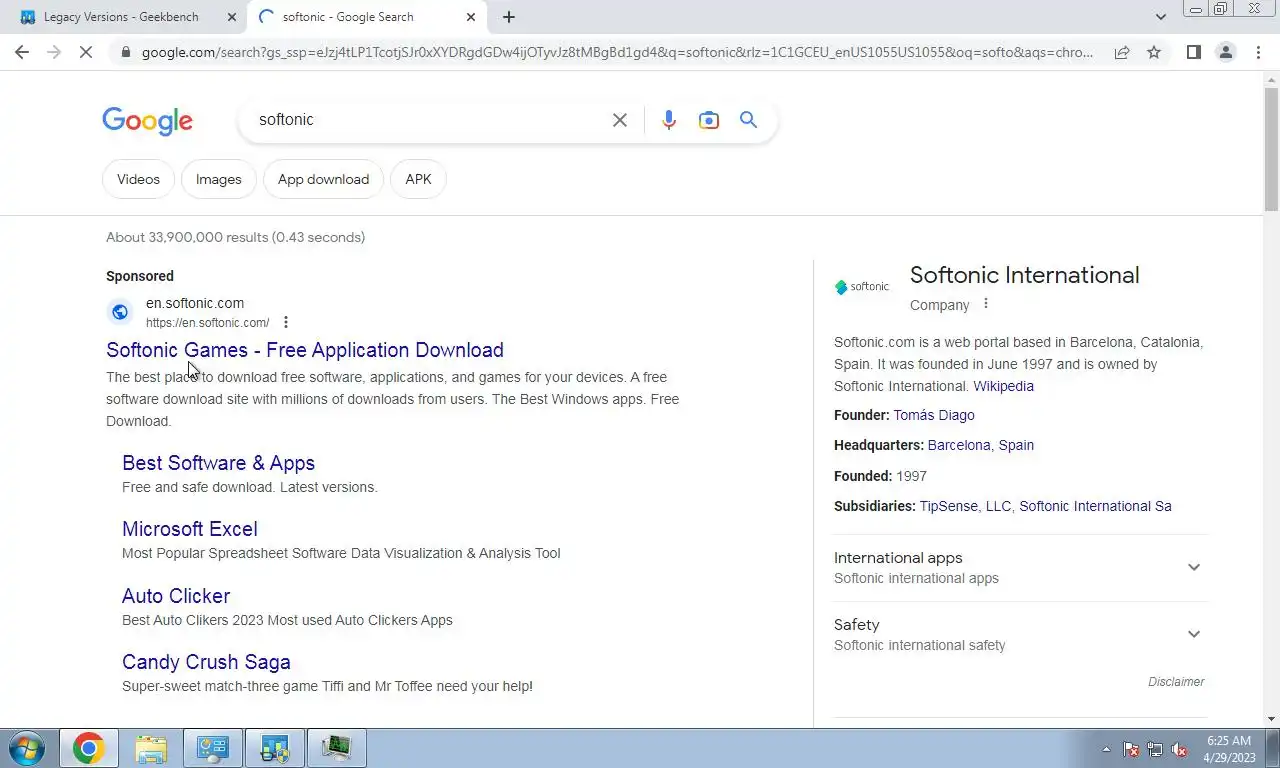Viewport: 1280px width, 768px height.
Task: Click the scrollbar down arrow
Action: point(1271,718)
